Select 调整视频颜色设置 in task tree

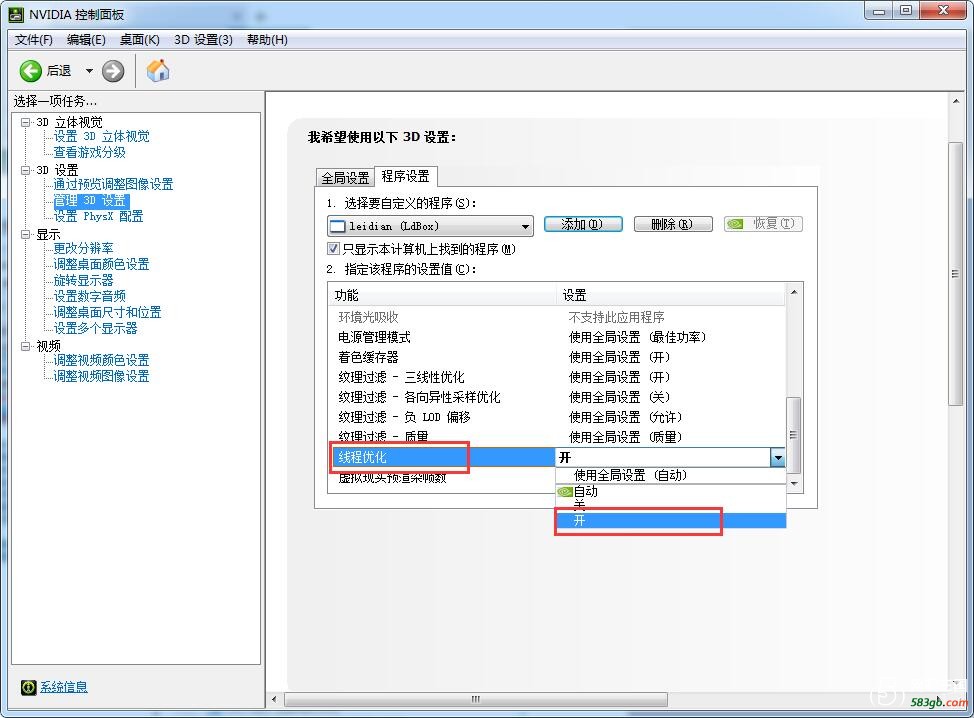pyautogui.click(x=101, y=360)
